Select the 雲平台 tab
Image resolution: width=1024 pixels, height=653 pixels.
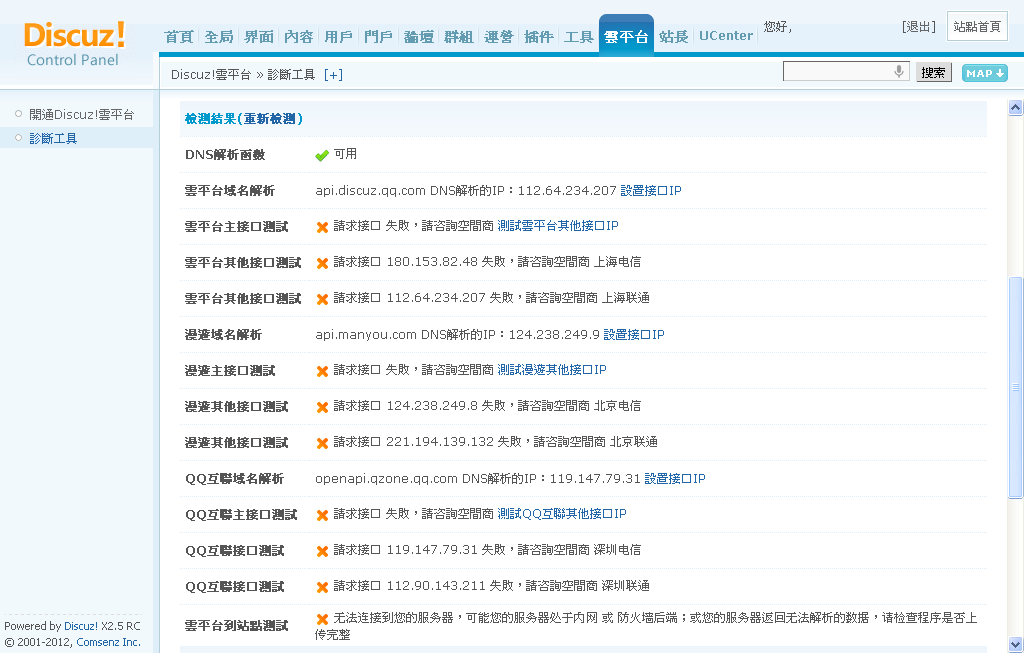(x=626, y=36)
